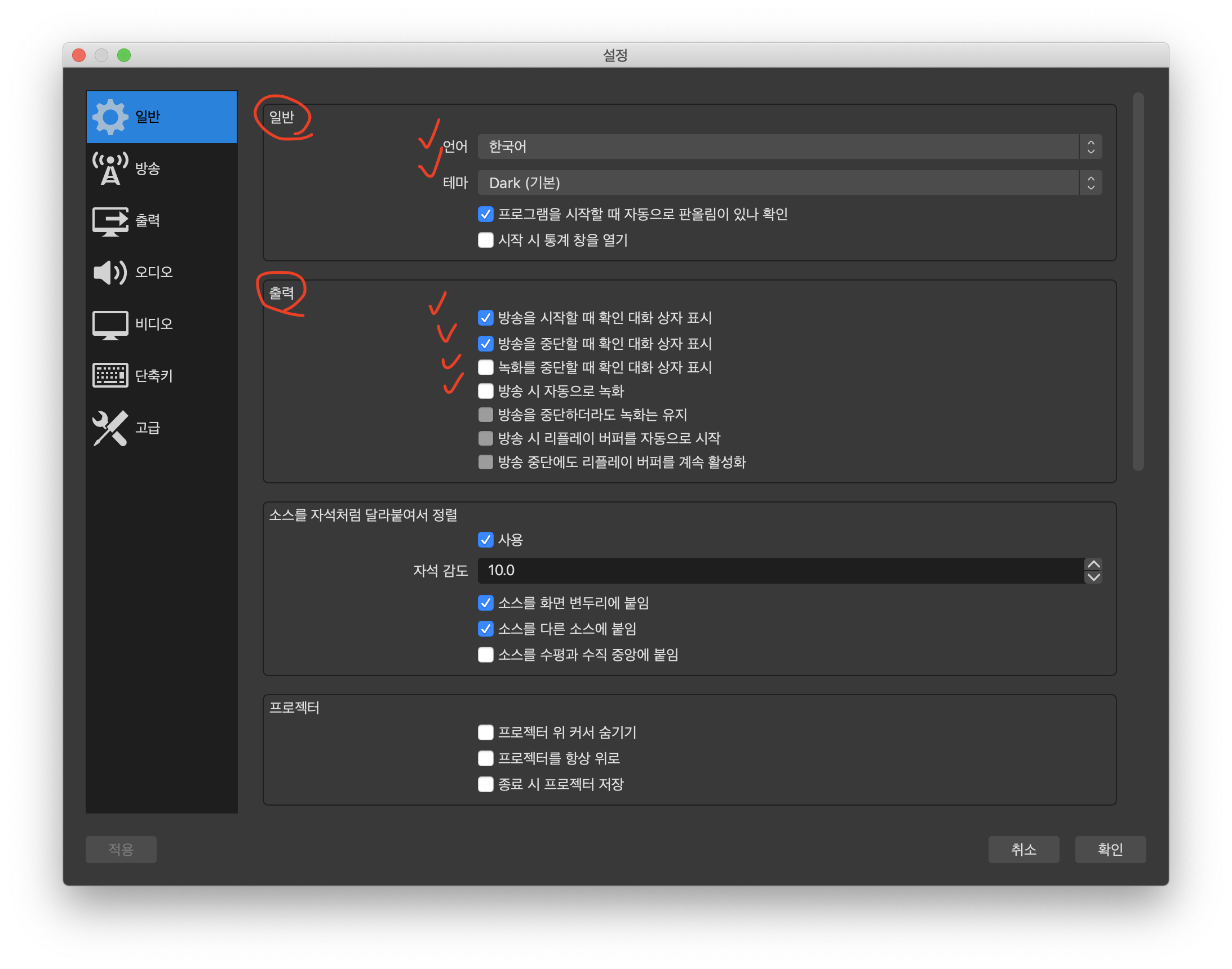Disable 소스를 화면 변두리에 붙임 checkbox
The image size is (1232, 969).
(x=485, y=602)
